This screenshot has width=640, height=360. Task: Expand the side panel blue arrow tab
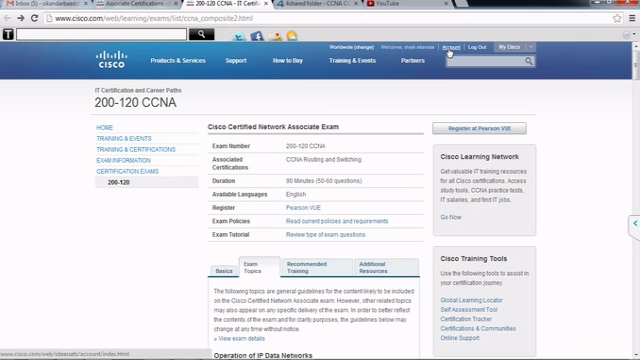[635, 224]
